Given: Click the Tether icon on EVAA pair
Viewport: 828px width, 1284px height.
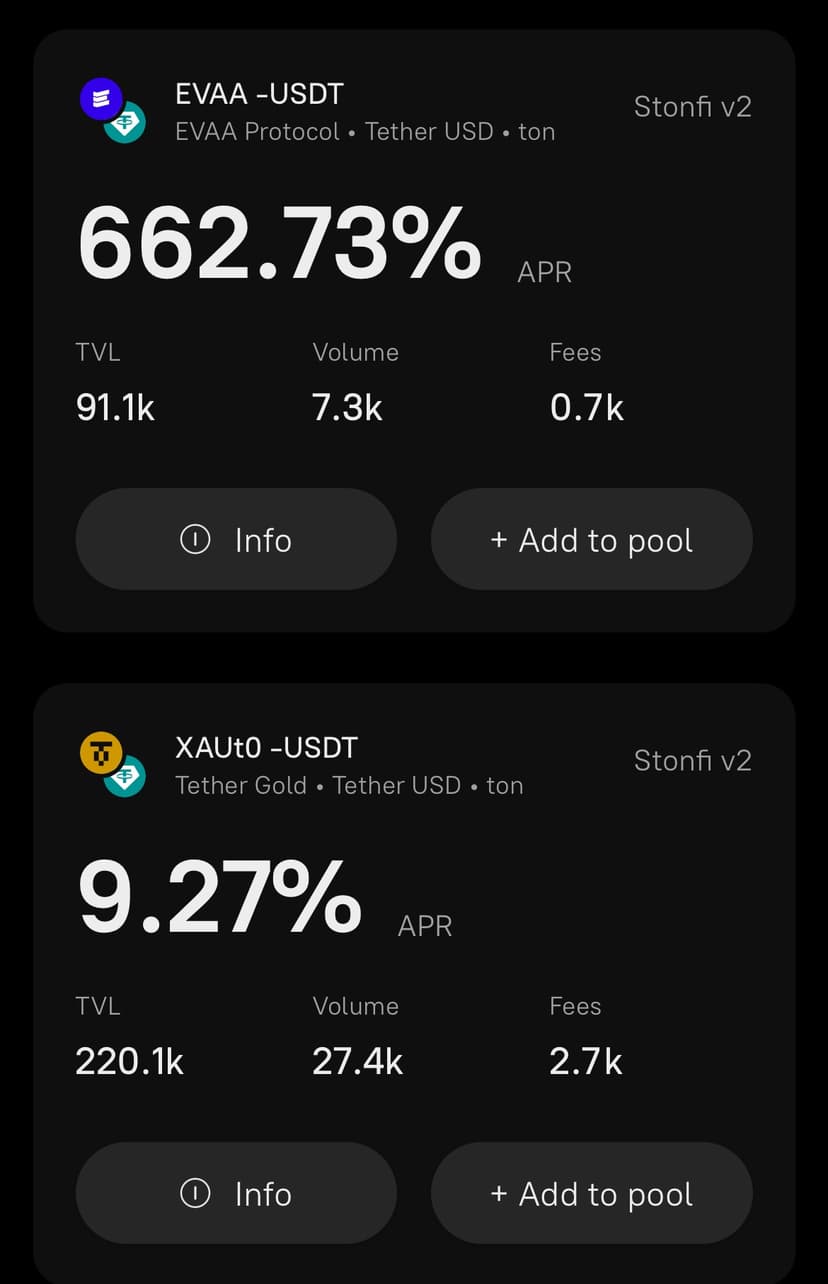Looking at the screenshot, I should [x=127, y=123].
